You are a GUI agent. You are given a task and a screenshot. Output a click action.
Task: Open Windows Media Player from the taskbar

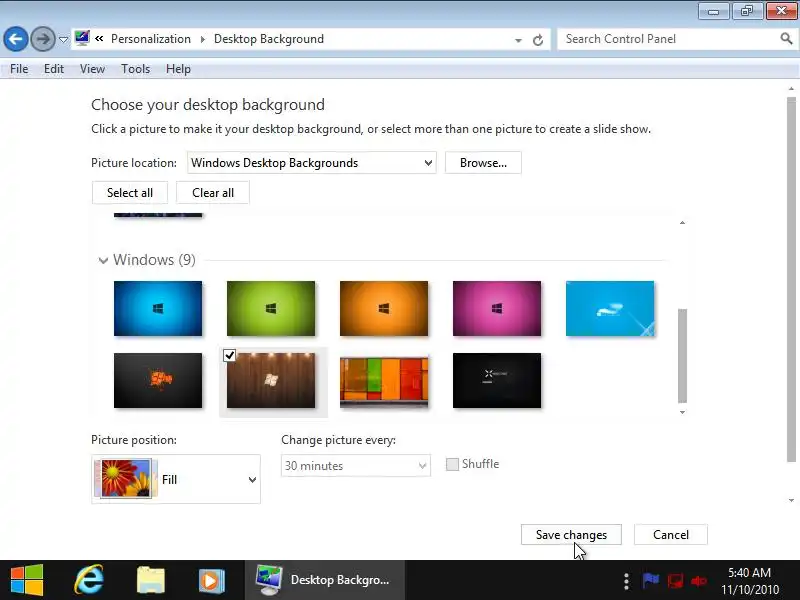212,580
